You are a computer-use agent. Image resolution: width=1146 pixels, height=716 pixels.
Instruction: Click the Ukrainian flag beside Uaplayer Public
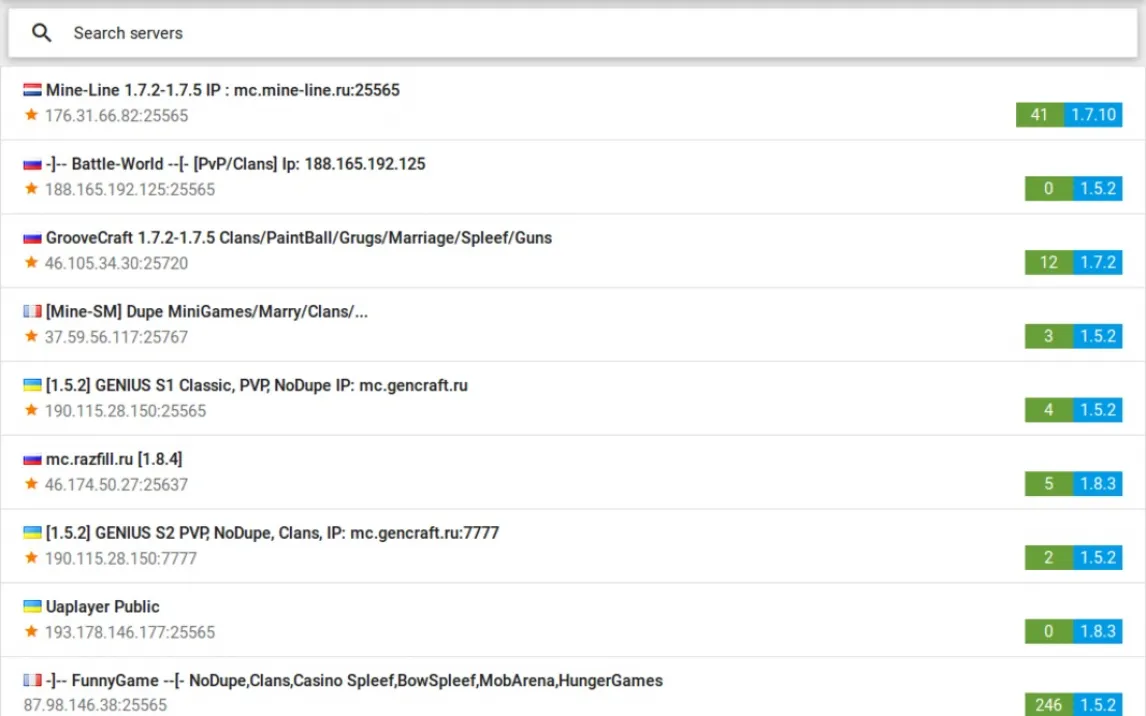[32, 607]
